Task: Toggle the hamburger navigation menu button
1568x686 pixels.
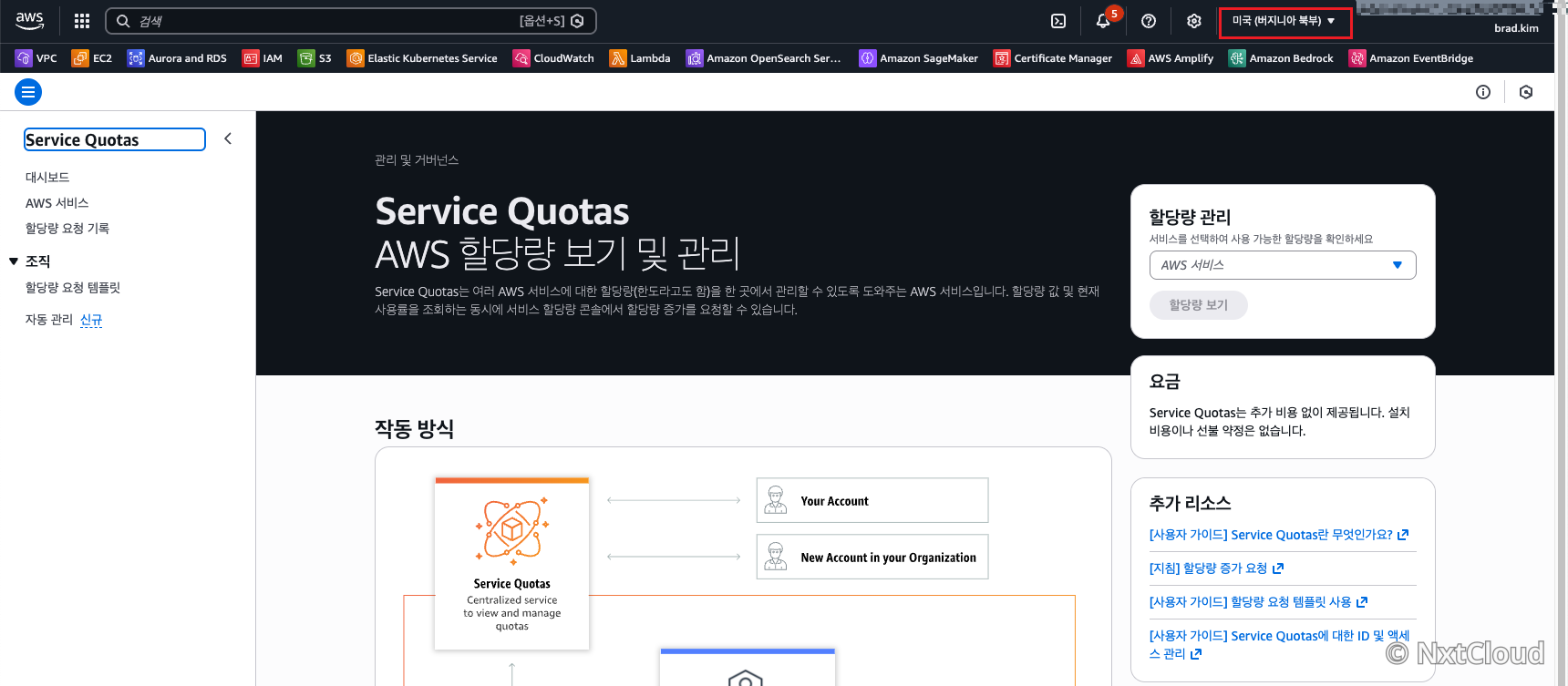Action: [x=28, y=92]
